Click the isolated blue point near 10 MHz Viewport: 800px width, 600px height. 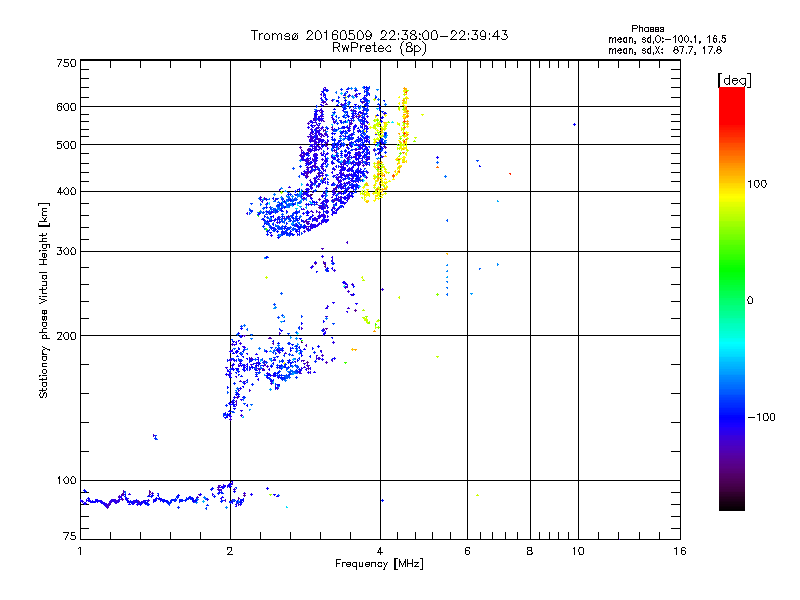[574, 124]
